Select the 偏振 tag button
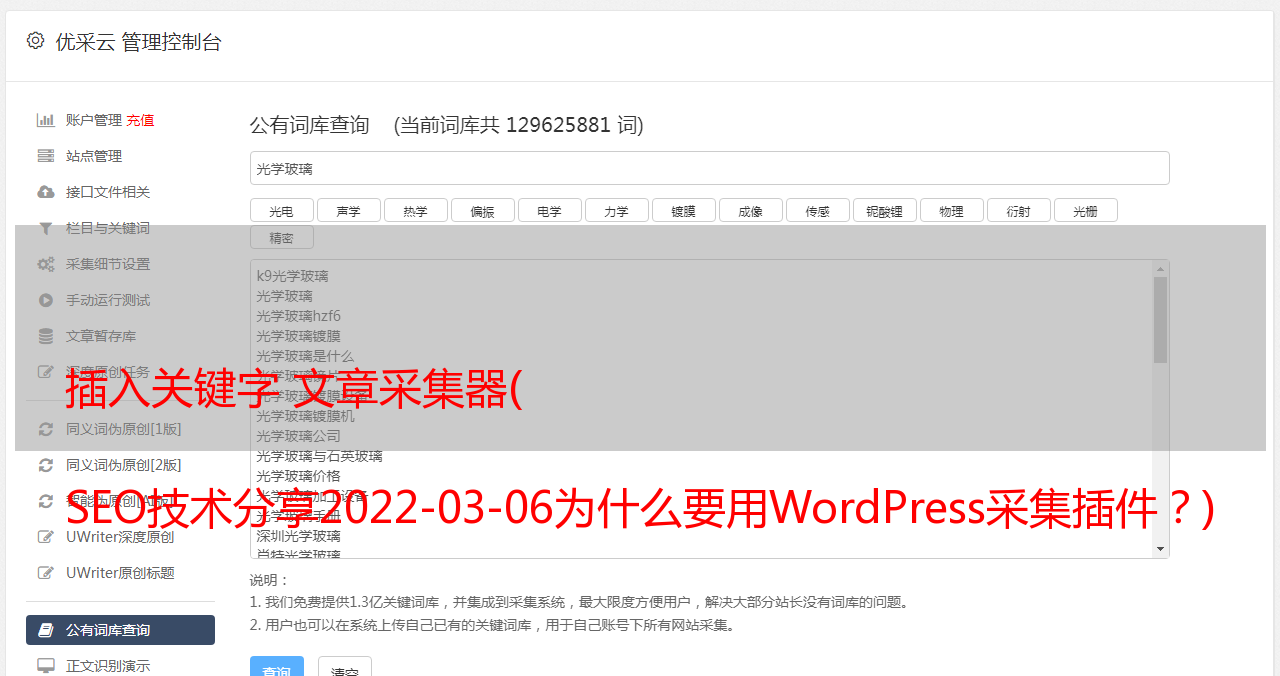This screenshot has width=1280, height=676. point(482,210)
